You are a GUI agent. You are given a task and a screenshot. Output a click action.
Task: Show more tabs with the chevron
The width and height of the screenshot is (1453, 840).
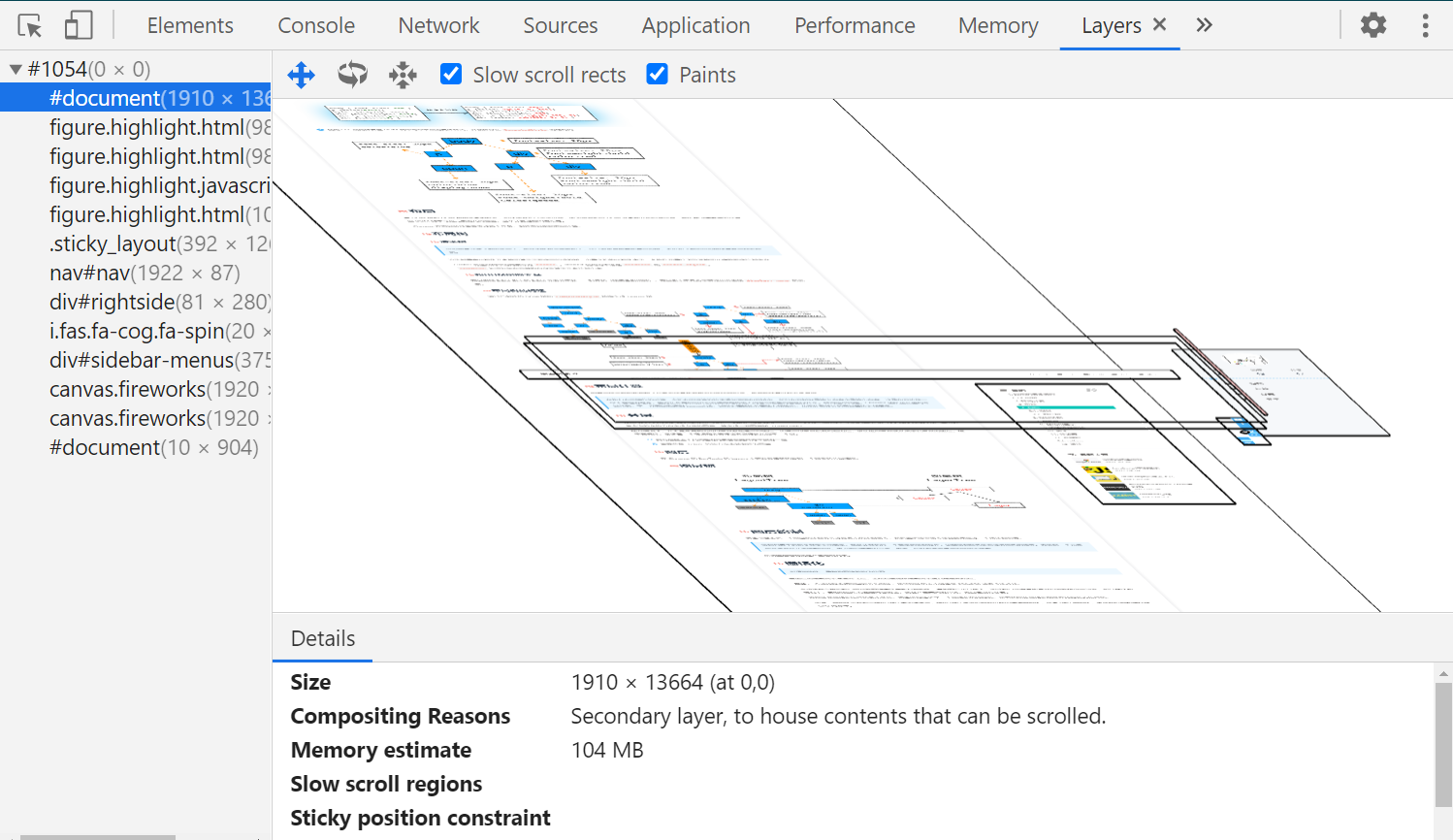click(x=1204, y=25)
